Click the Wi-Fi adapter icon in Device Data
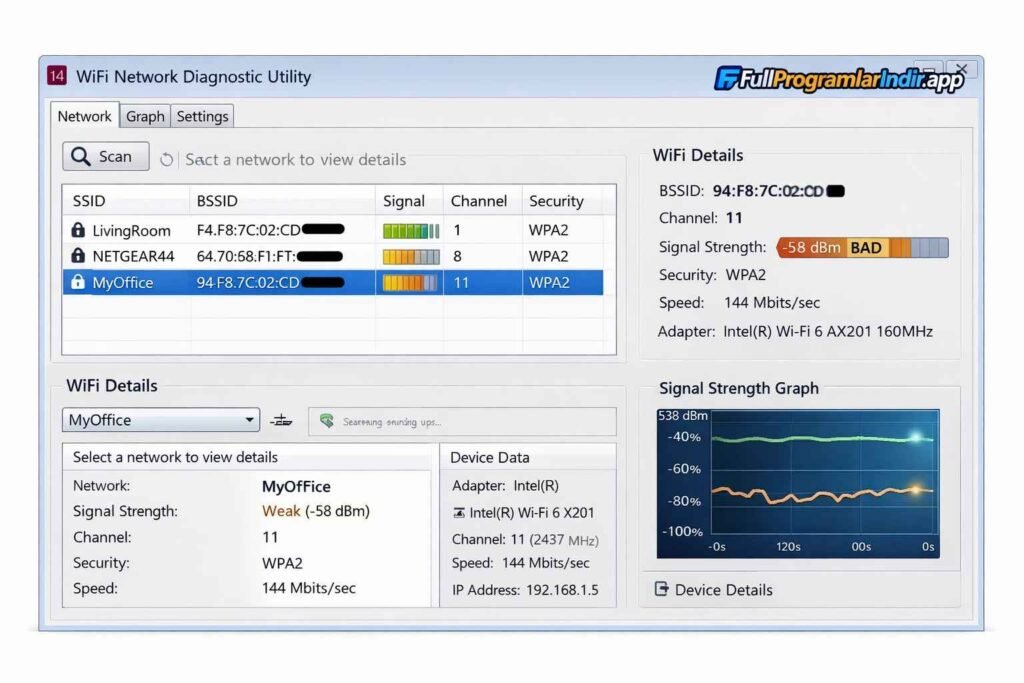The image size is (1024, 683). (459, 513)
